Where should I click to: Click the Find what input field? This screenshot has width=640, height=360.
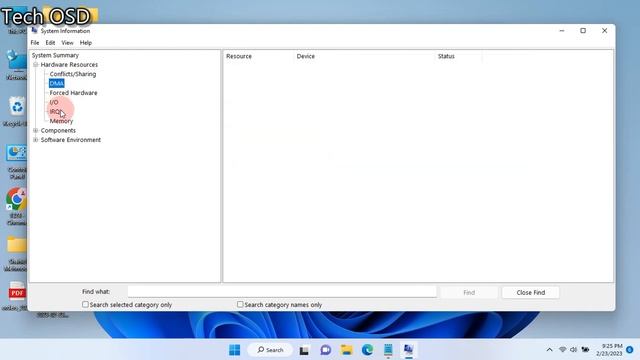282,291
